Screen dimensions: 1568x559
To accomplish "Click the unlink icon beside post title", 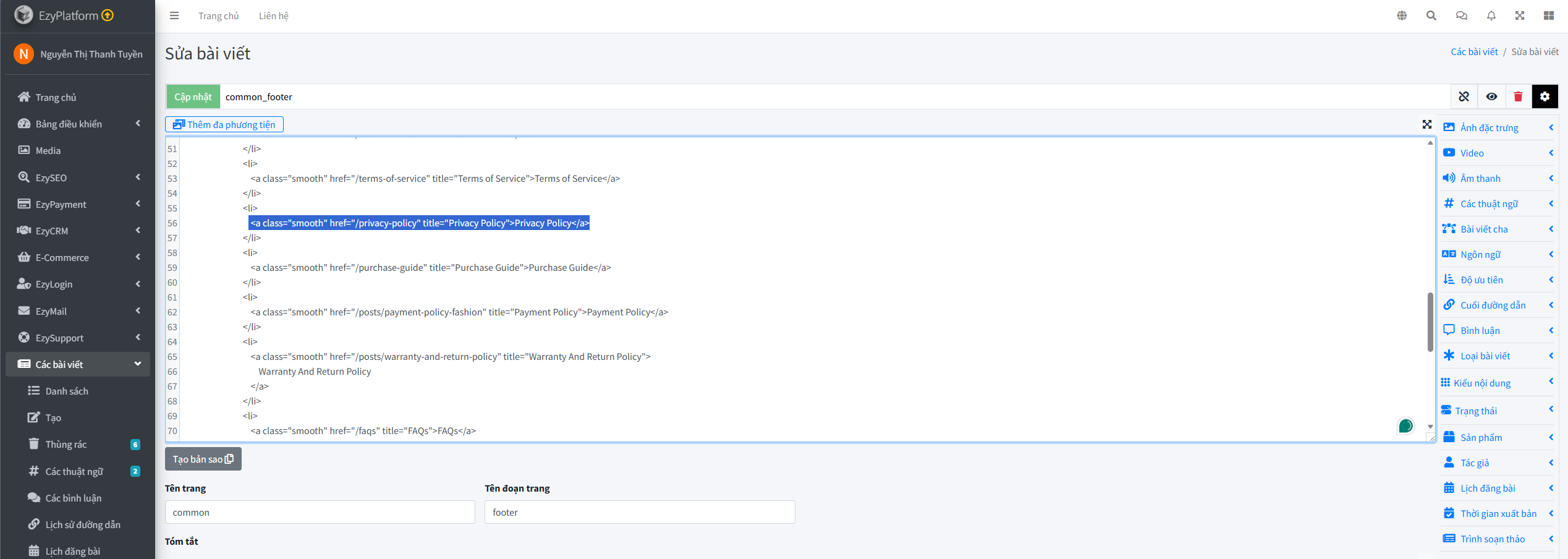I will click(1464, 96).
